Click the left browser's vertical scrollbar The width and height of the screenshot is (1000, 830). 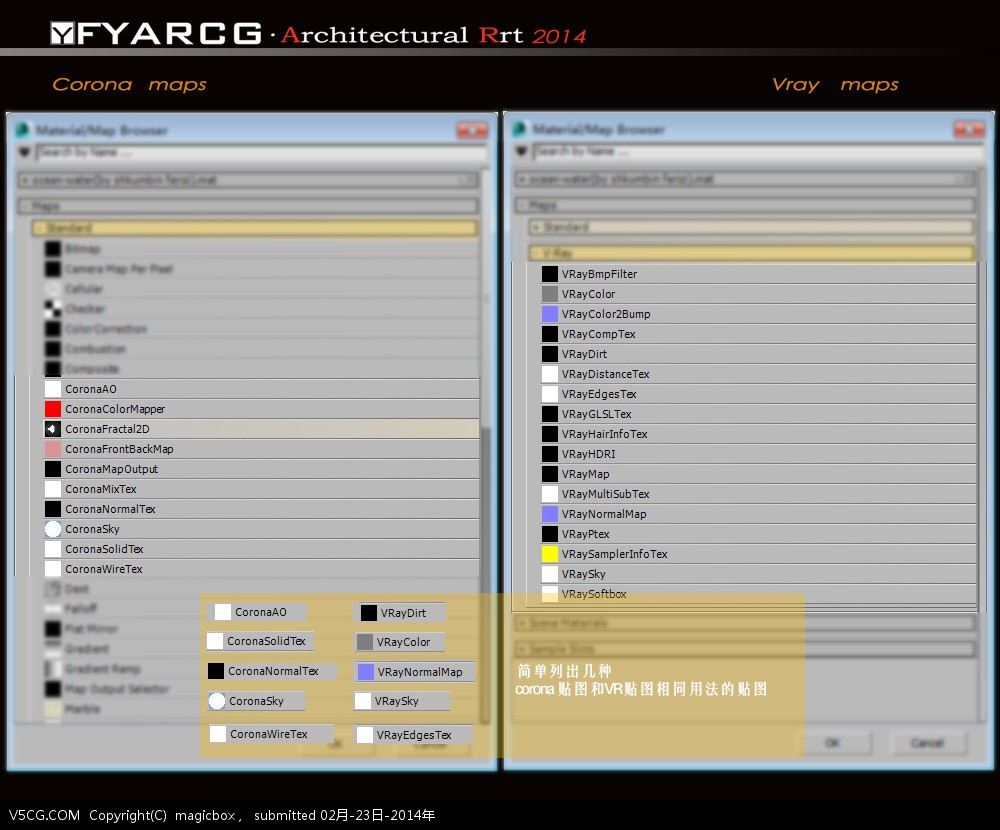[485, 574]
